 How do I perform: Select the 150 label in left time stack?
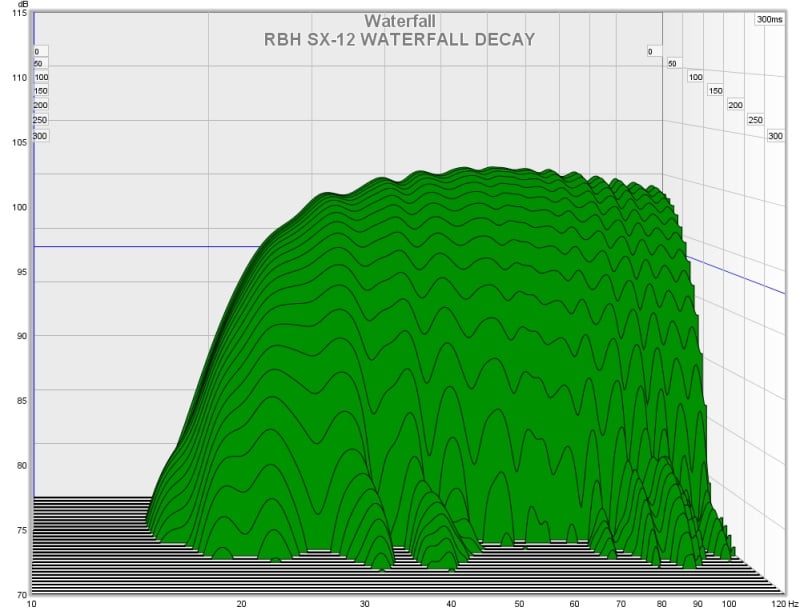pos(40,91)
